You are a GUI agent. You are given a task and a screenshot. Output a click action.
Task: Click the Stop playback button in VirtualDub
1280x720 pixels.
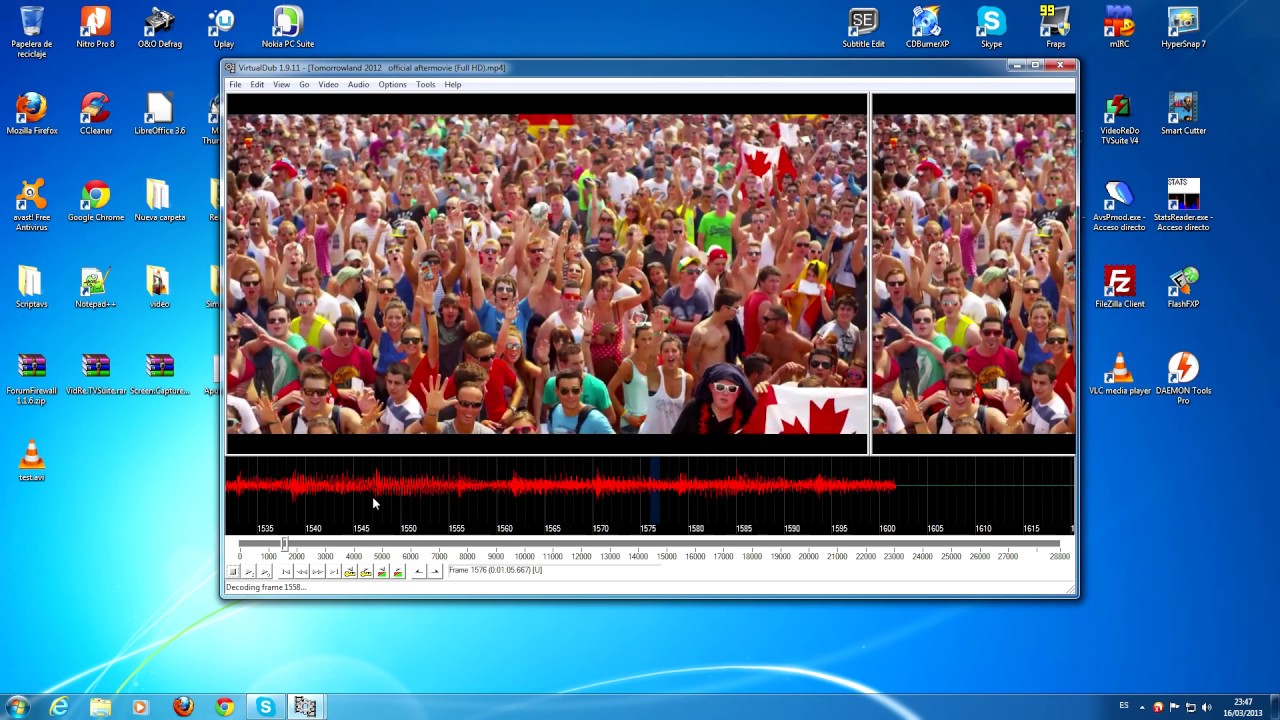click(233, 571)
